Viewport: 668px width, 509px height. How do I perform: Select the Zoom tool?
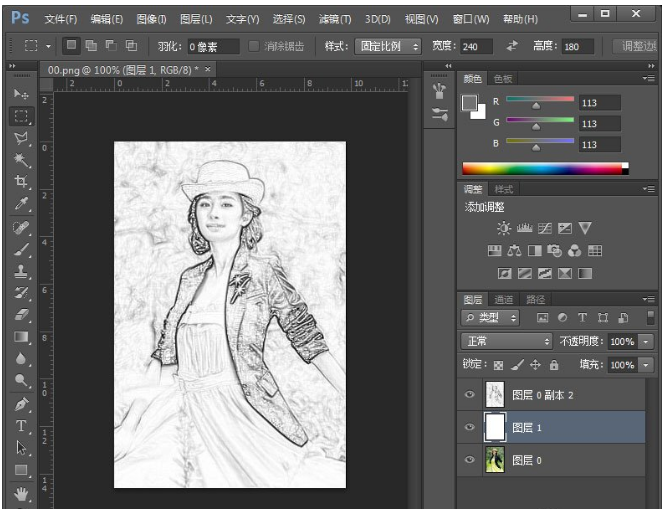pyautogui.click(x=21, y=381)
